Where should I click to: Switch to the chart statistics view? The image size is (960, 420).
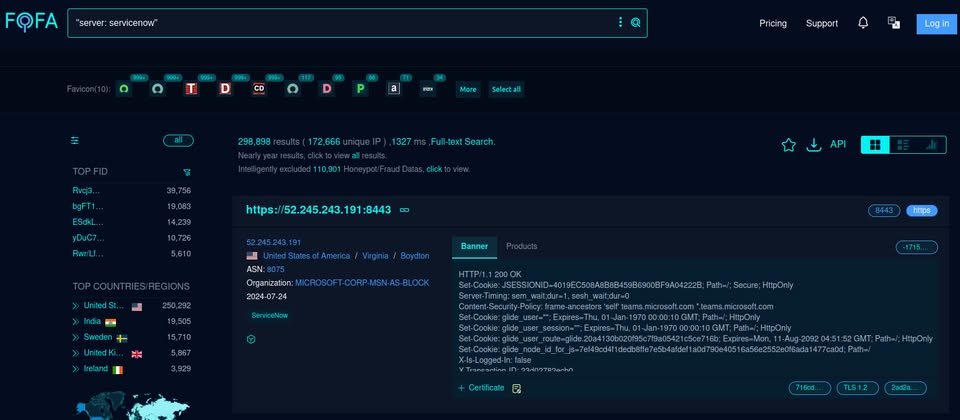point(931,145)
